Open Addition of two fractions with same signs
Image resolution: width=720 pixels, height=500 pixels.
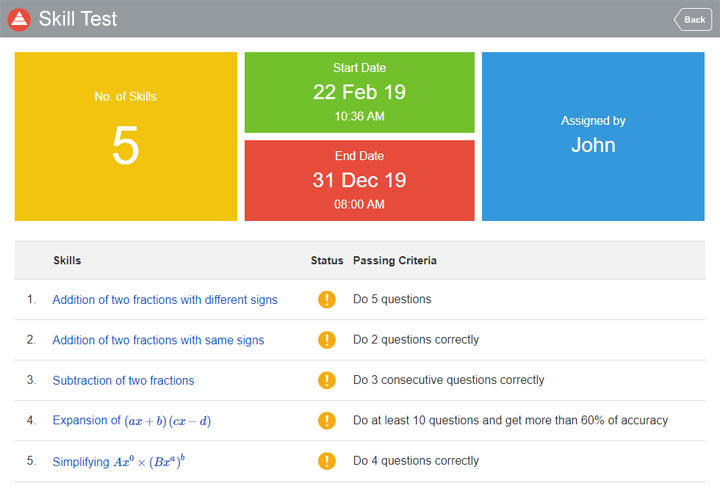[158, 340]
